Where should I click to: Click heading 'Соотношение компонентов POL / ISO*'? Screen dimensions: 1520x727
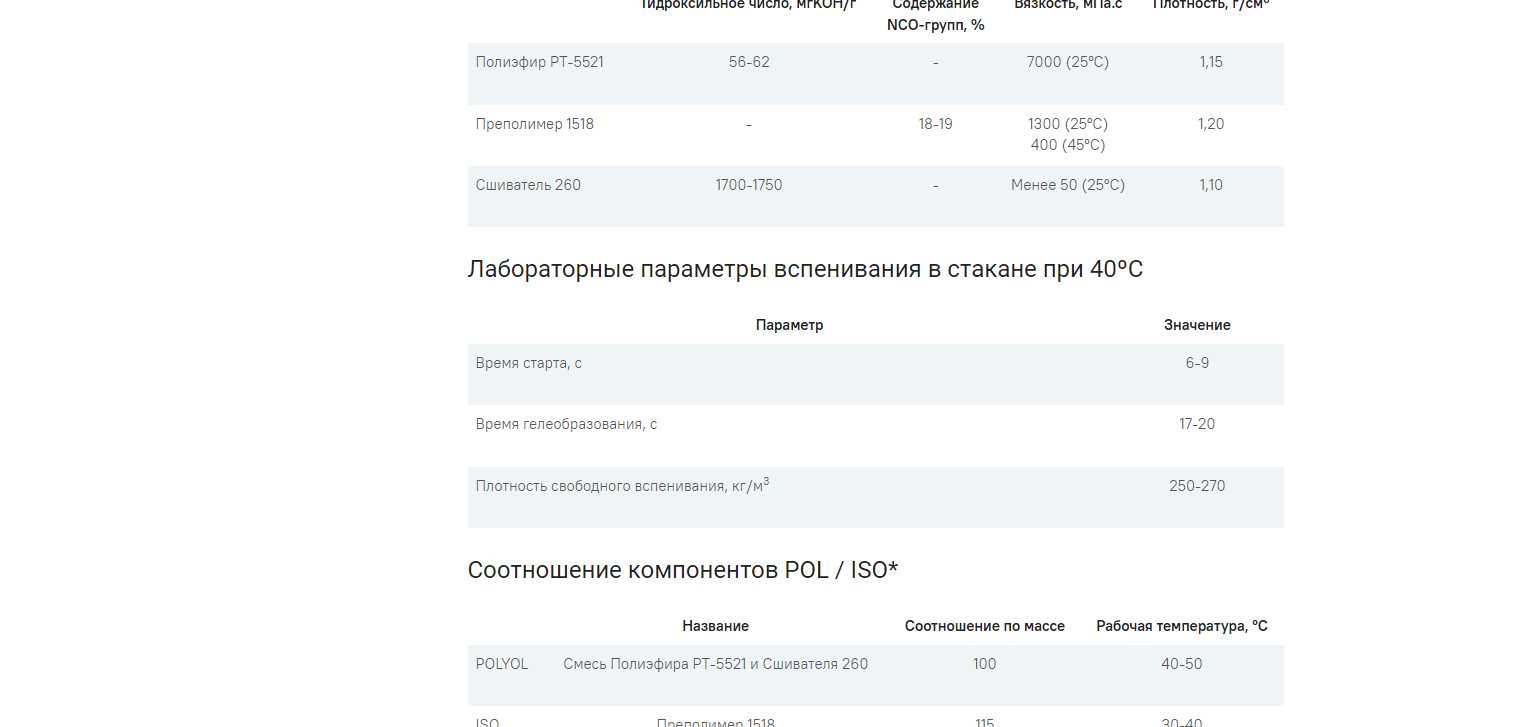(683, 570)
